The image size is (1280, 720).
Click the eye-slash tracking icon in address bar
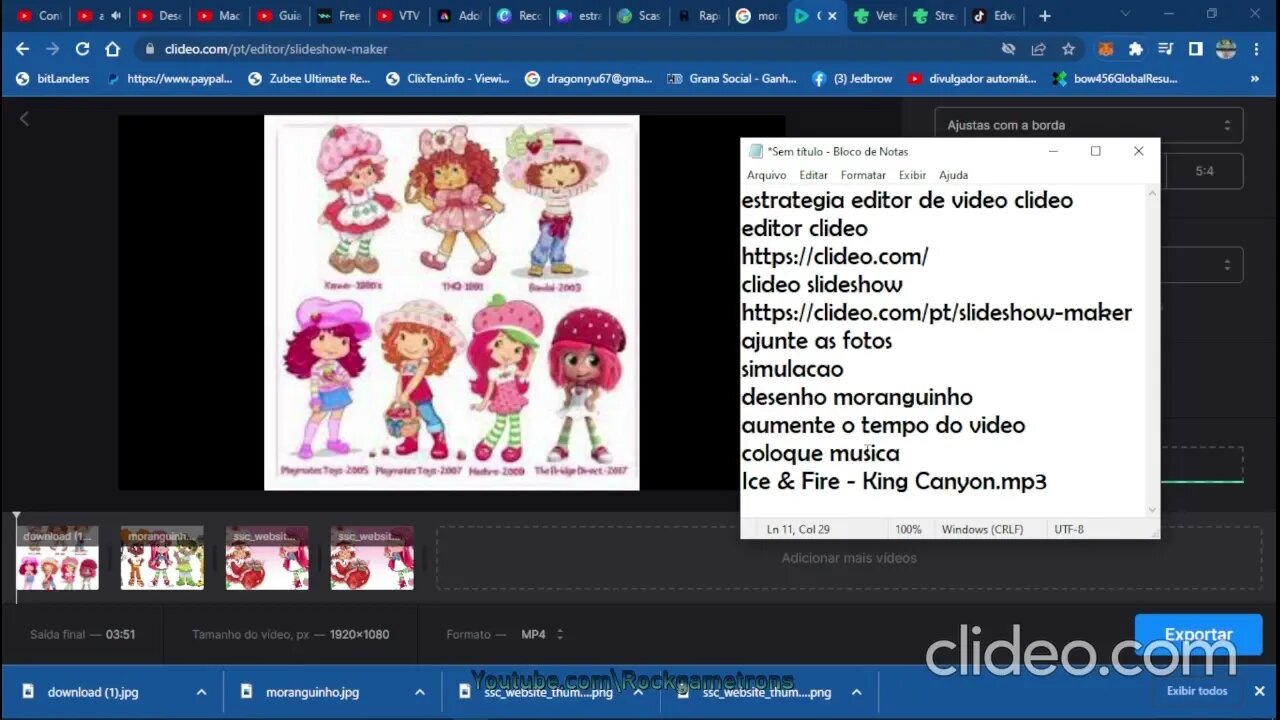pyautogui.click(x=1008, y=48)
